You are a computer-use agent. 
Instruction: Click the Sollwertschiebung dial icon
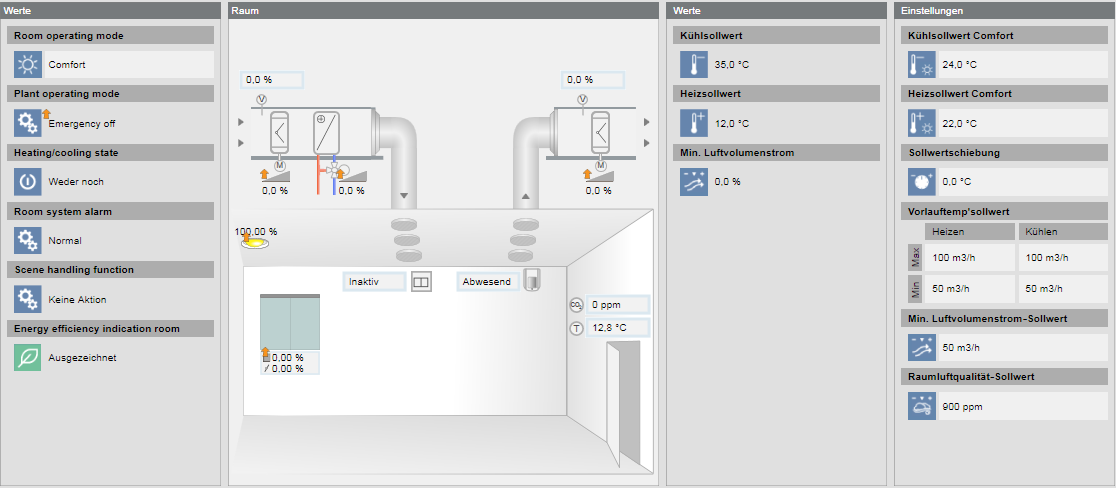[x=921, y=182]
